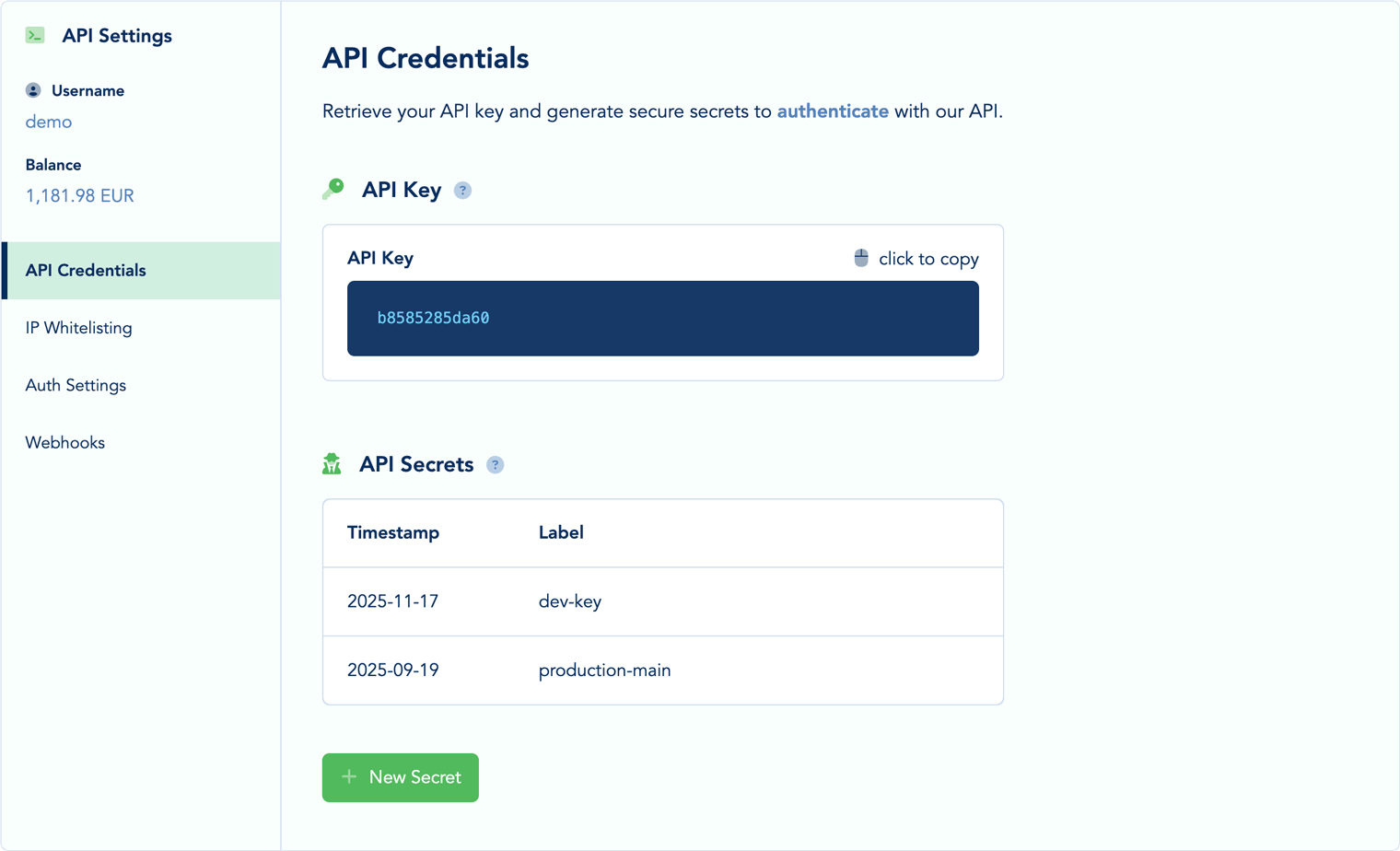Open the API Secrets help question mark
The height and width of the screenshot is (851, 1400).
tap(496, 464)
